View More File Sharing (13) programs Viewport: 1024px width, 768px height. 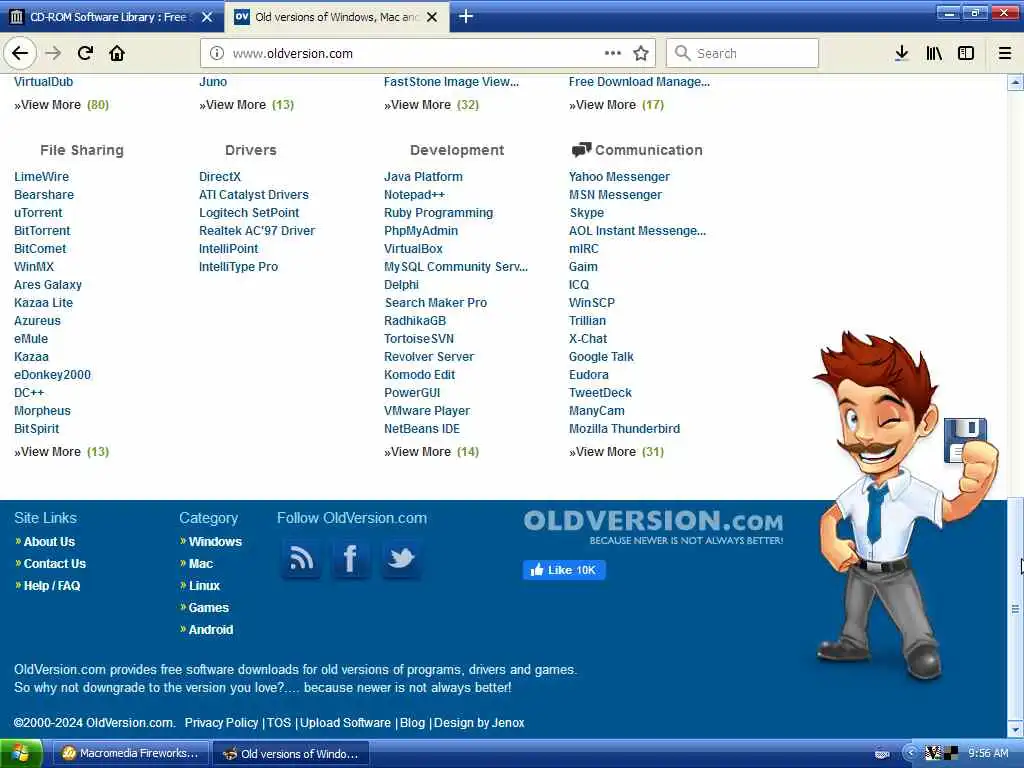61,452
